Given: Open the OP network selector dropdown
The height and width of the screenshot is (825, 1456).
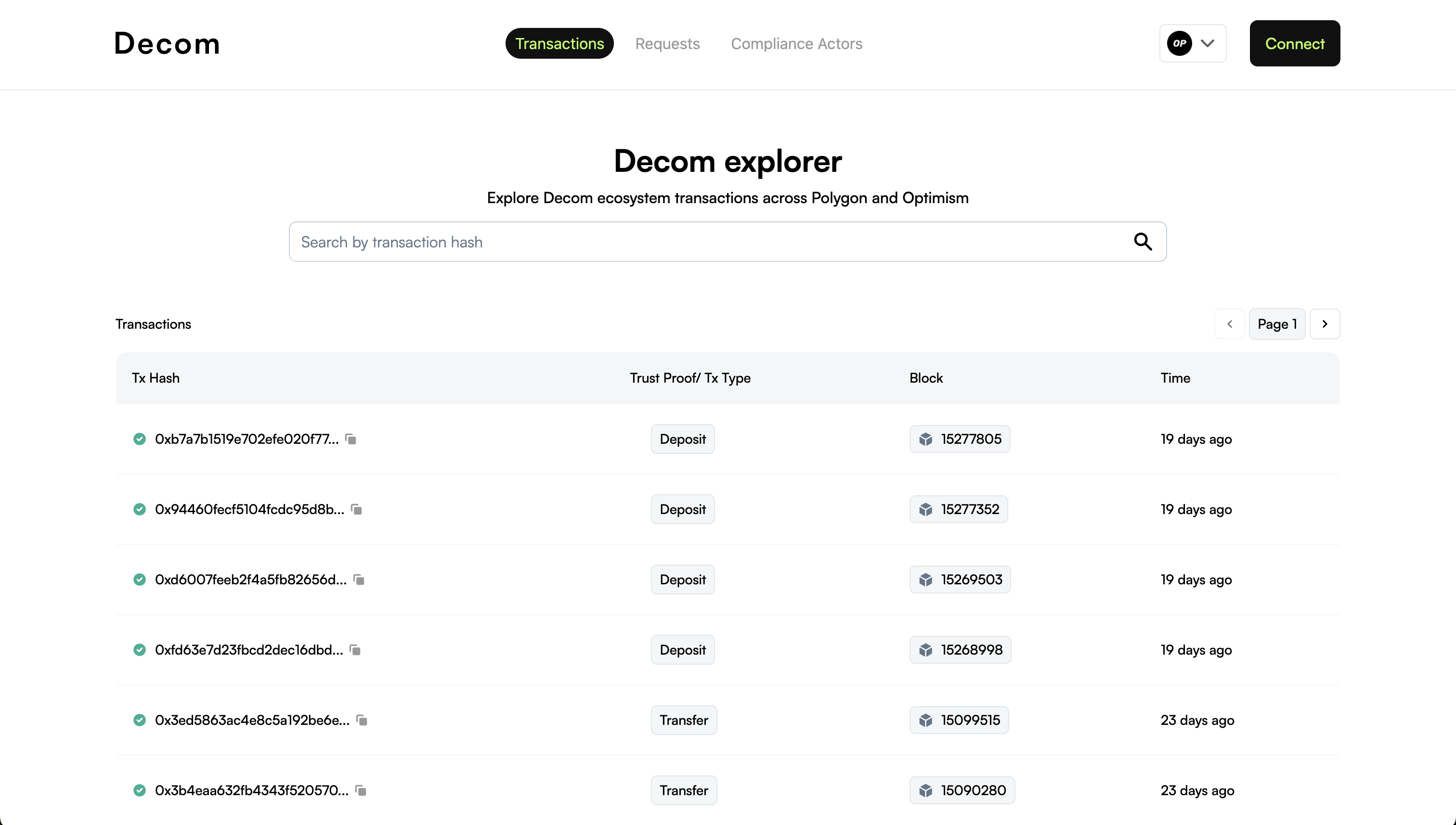Looking at the screenshot, I should pyautogui.click(x=1193, y=44).
